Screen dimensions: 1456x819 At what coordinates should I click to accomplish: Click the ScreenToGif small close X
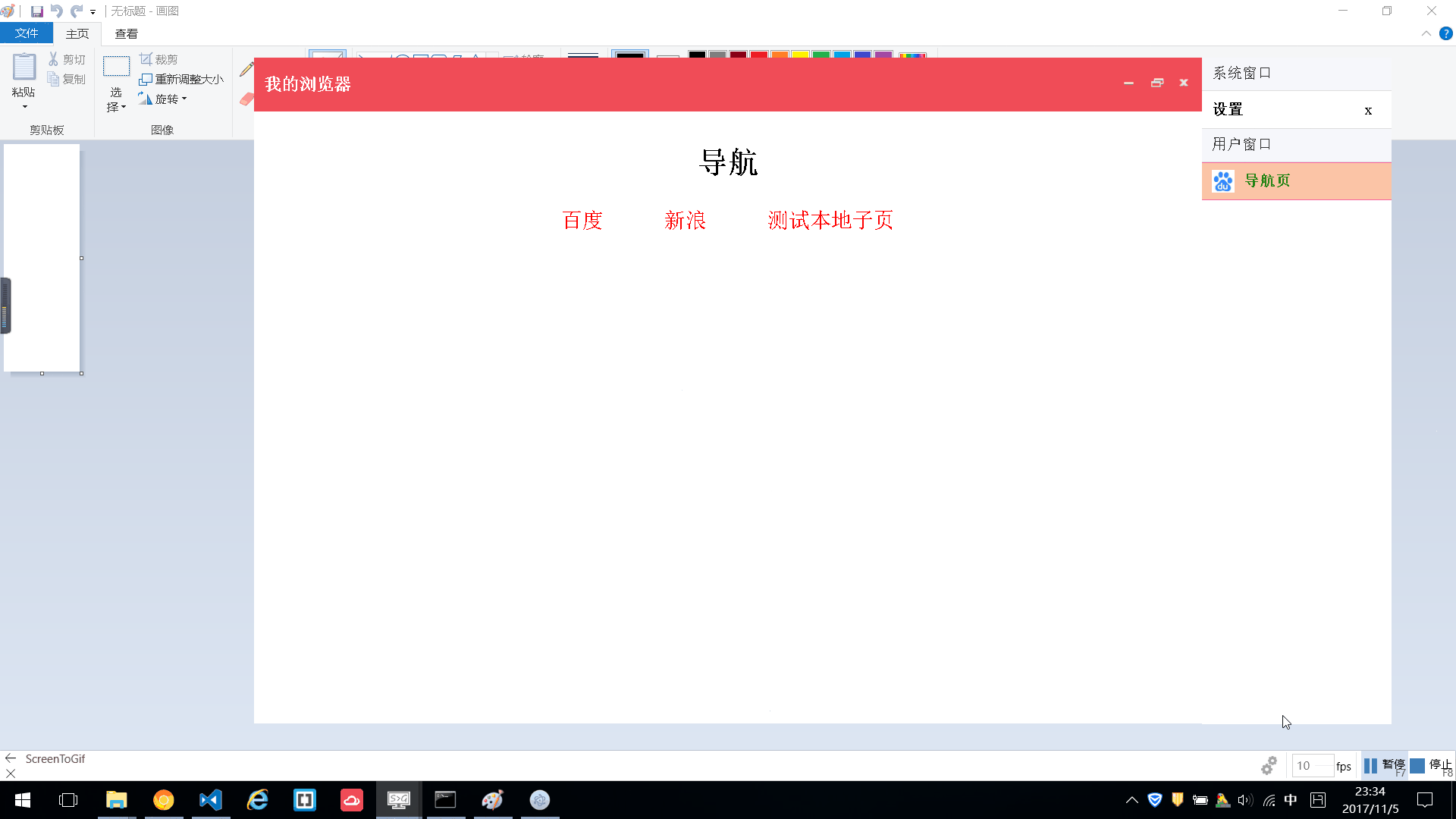[11, 773]
